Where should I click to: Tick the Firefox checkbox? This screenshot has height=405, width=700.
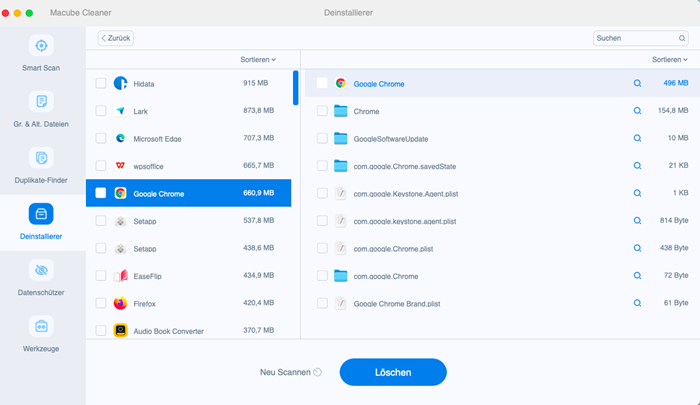(101, 303)
